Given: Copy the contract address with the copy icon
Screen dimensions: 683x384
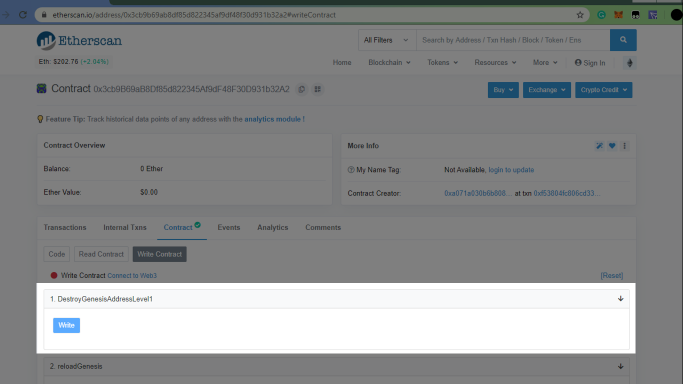Looking at the screenshot, I should pos(301,89).
